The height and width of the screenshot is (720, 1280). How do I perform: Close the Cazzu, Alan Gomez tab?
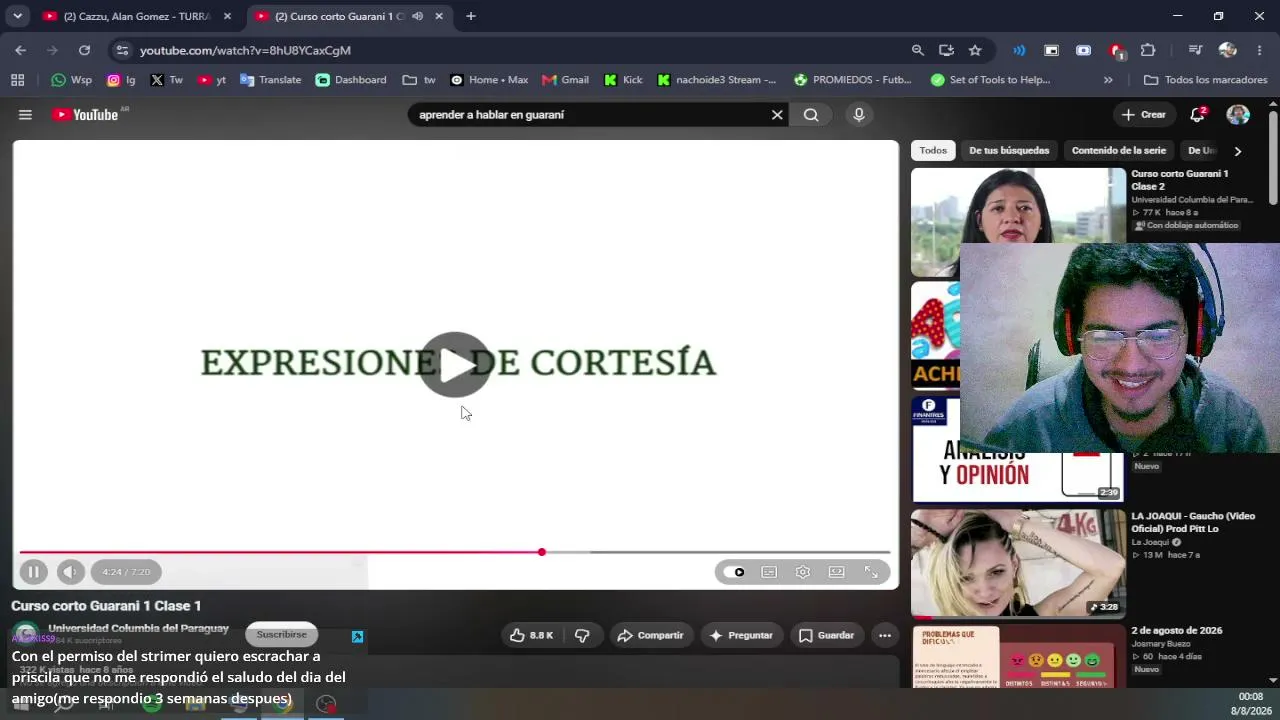(227, 16)
